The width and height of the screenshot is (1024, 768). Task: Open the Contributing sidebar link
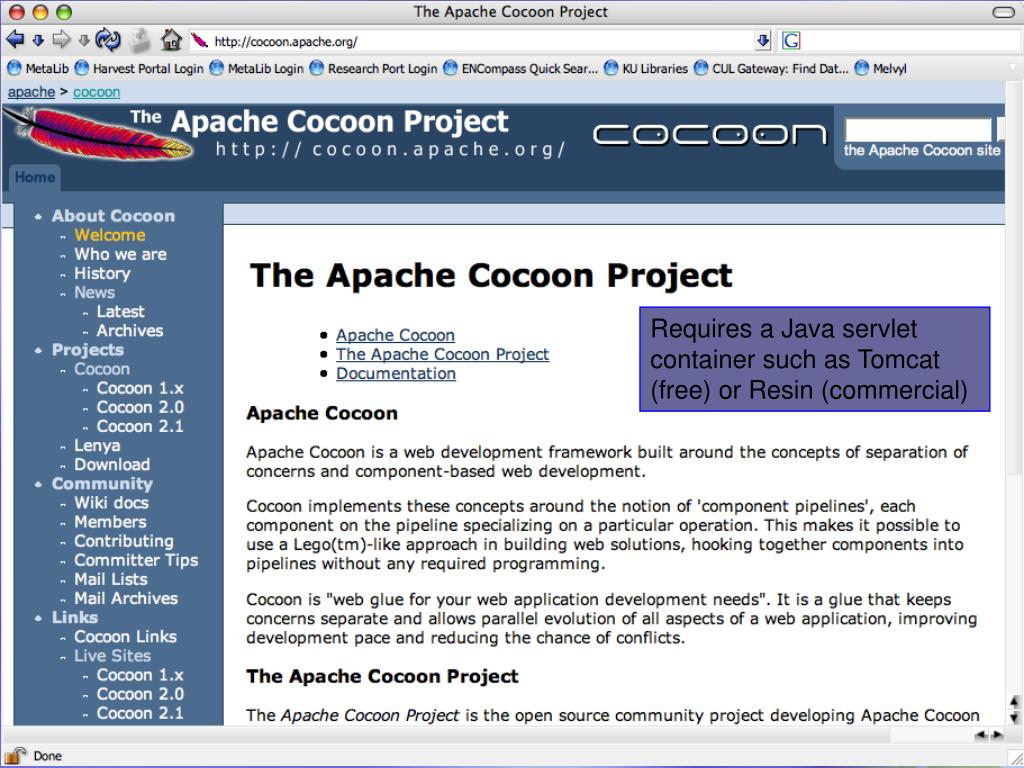click(124, 541)
